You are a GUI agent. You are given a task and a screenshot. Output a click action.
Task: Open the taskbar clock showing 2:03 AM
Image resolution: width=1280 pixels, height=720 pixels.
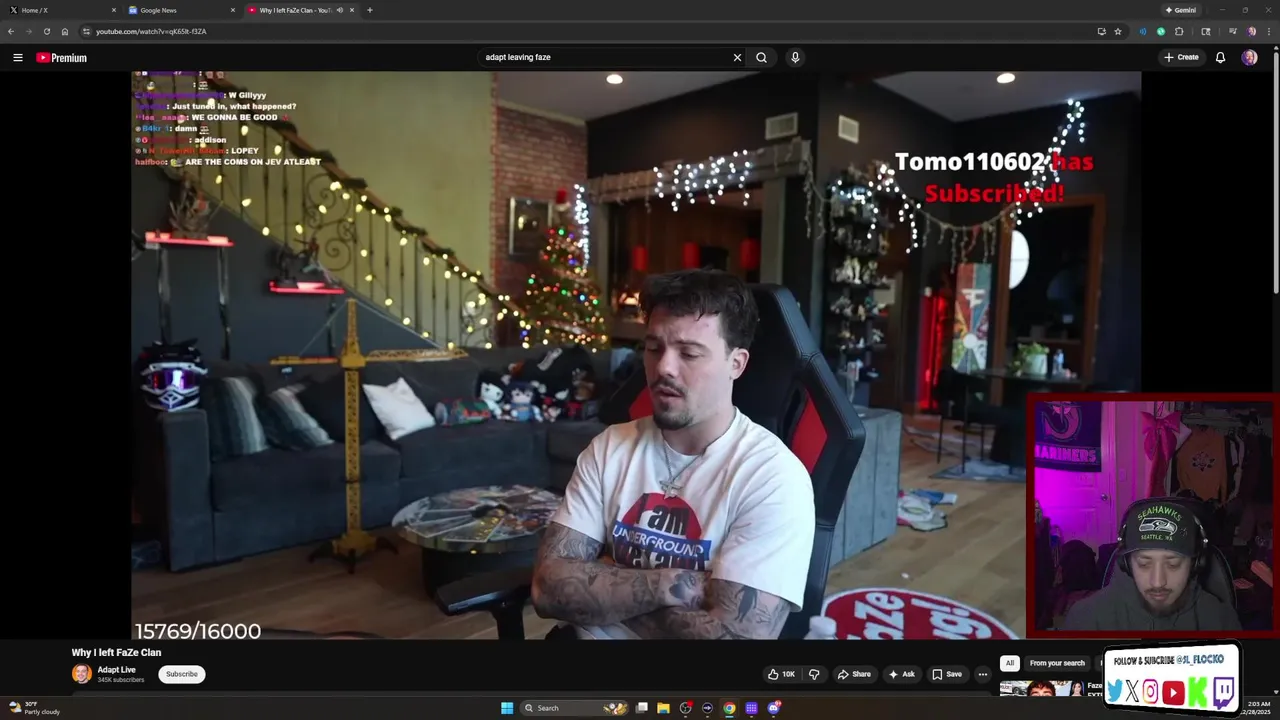click(x=1255, y=708)
